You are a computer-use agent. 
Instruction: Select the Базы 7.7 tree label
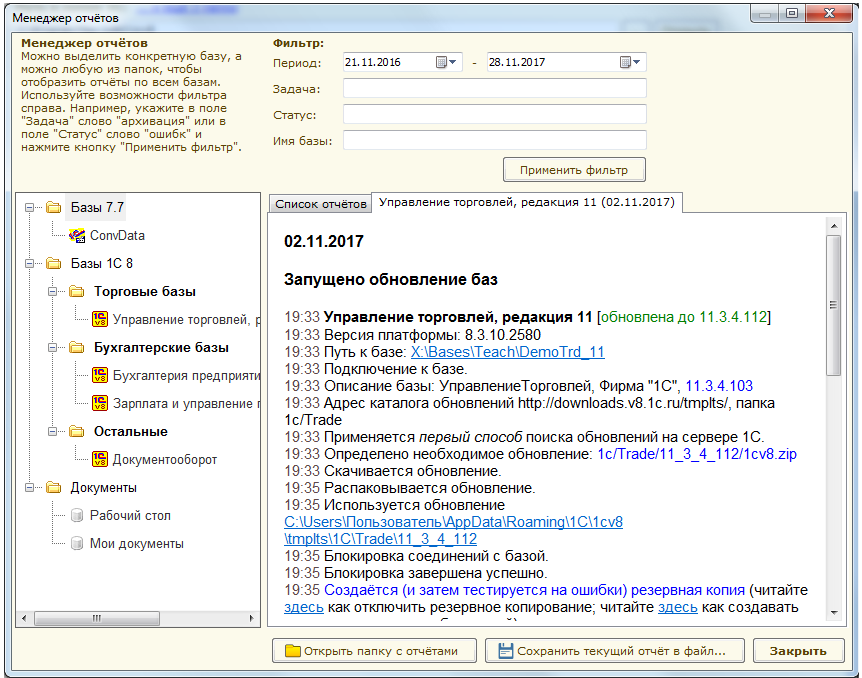[x=97, y=207]
